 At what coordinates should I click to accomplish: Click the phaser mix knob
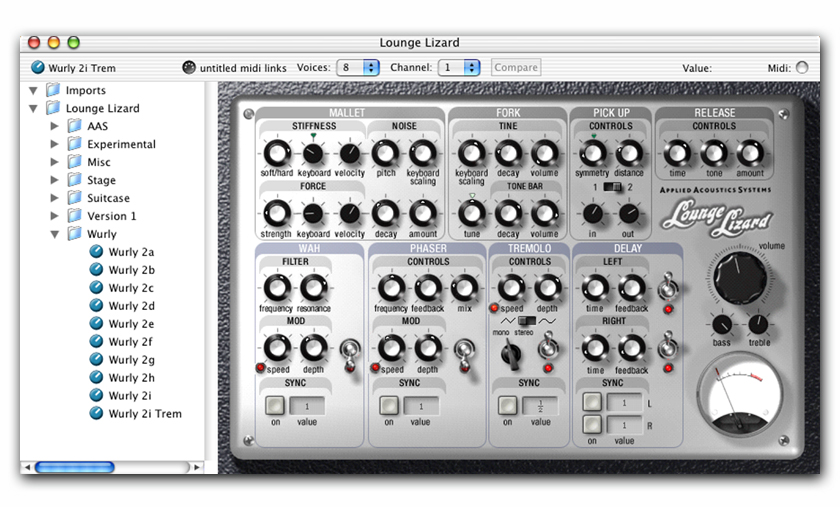(x=464, y=288)
